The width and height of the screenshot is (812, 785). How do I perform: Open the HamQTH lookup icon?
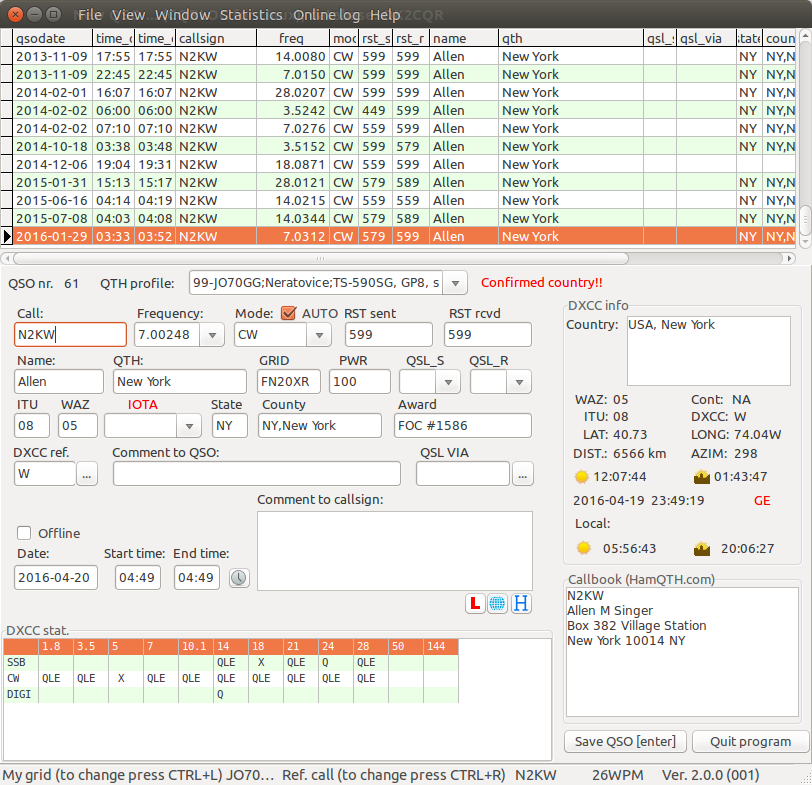520,603
